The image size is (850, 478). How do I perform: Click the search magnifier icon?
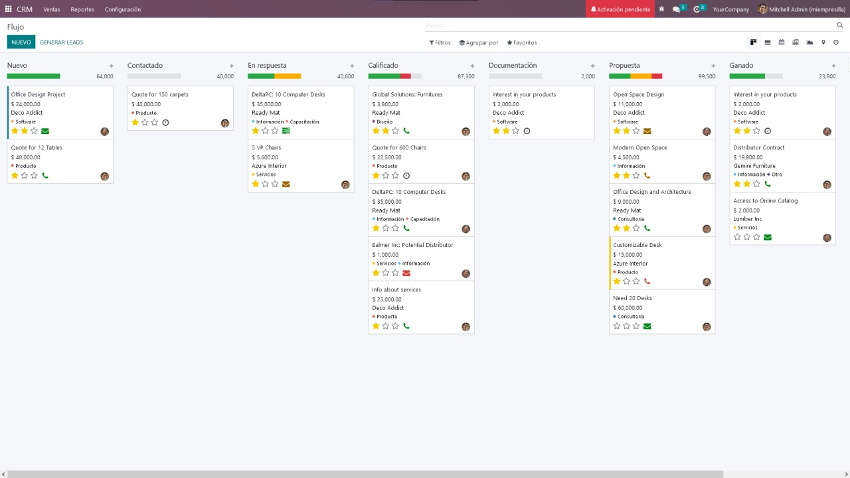(x=838, y=26)
